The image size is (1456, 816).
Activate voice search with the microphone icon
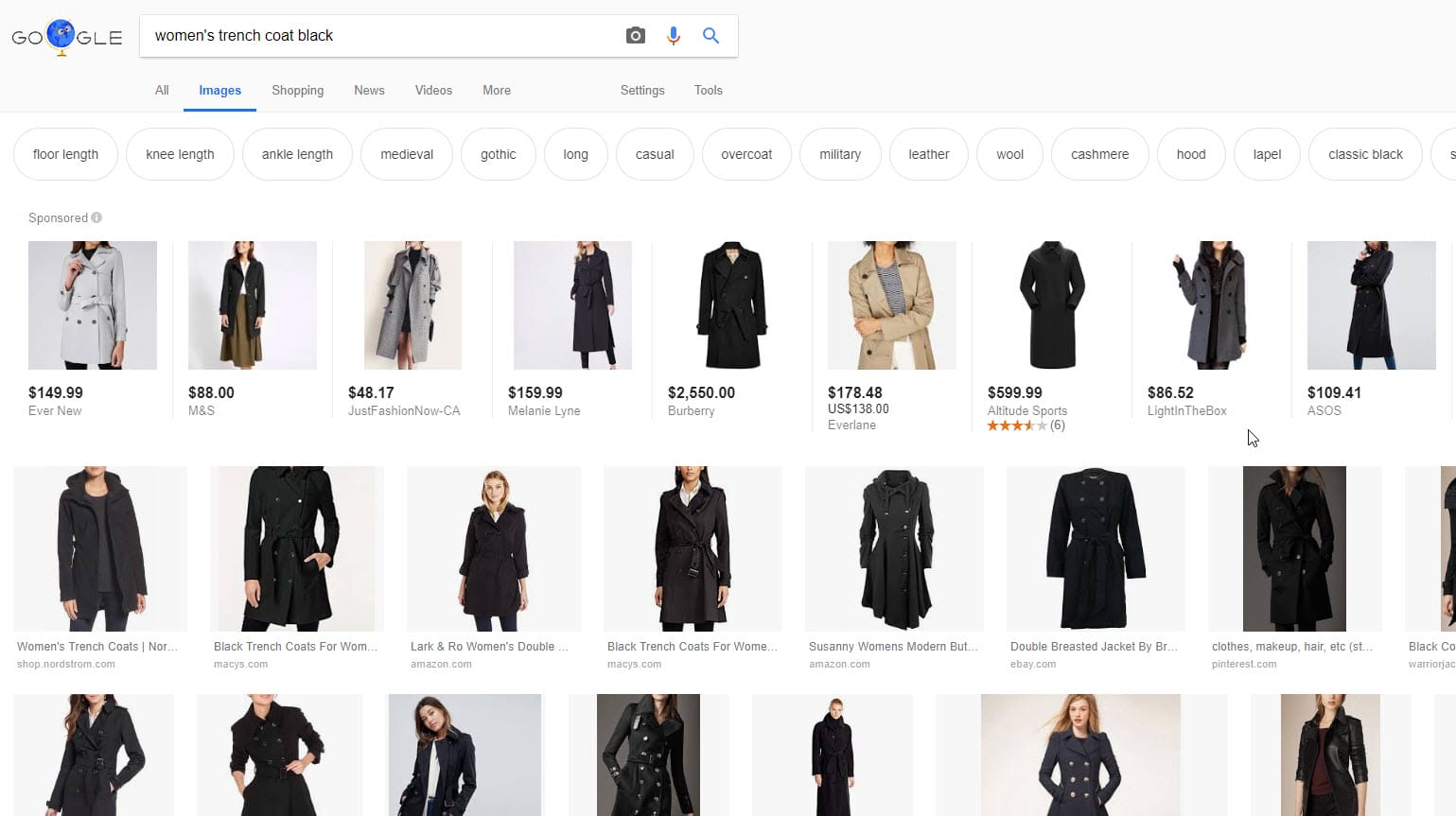click(673, 35)
